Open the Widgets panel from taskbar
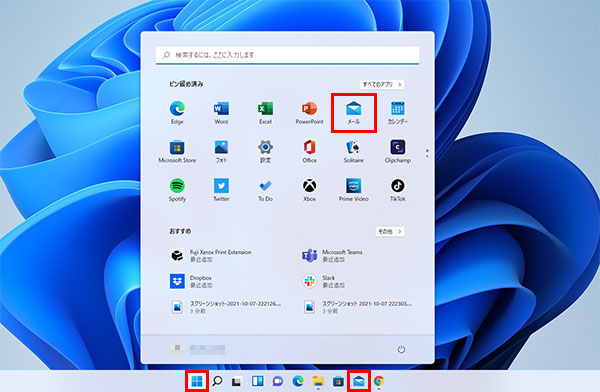 [258, 381]
